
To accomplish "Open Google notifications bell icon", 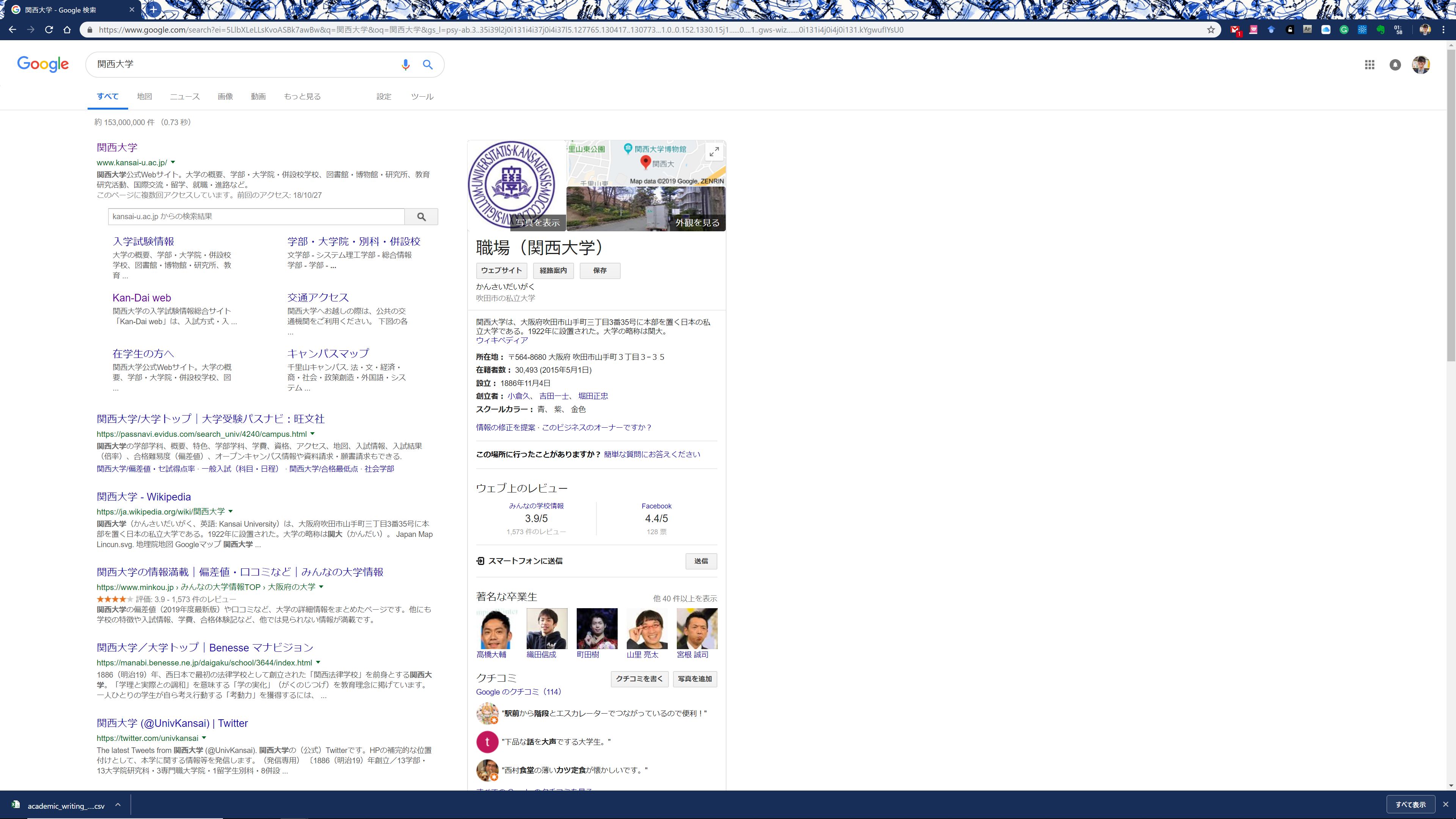I will click(x=1395, y=64).
